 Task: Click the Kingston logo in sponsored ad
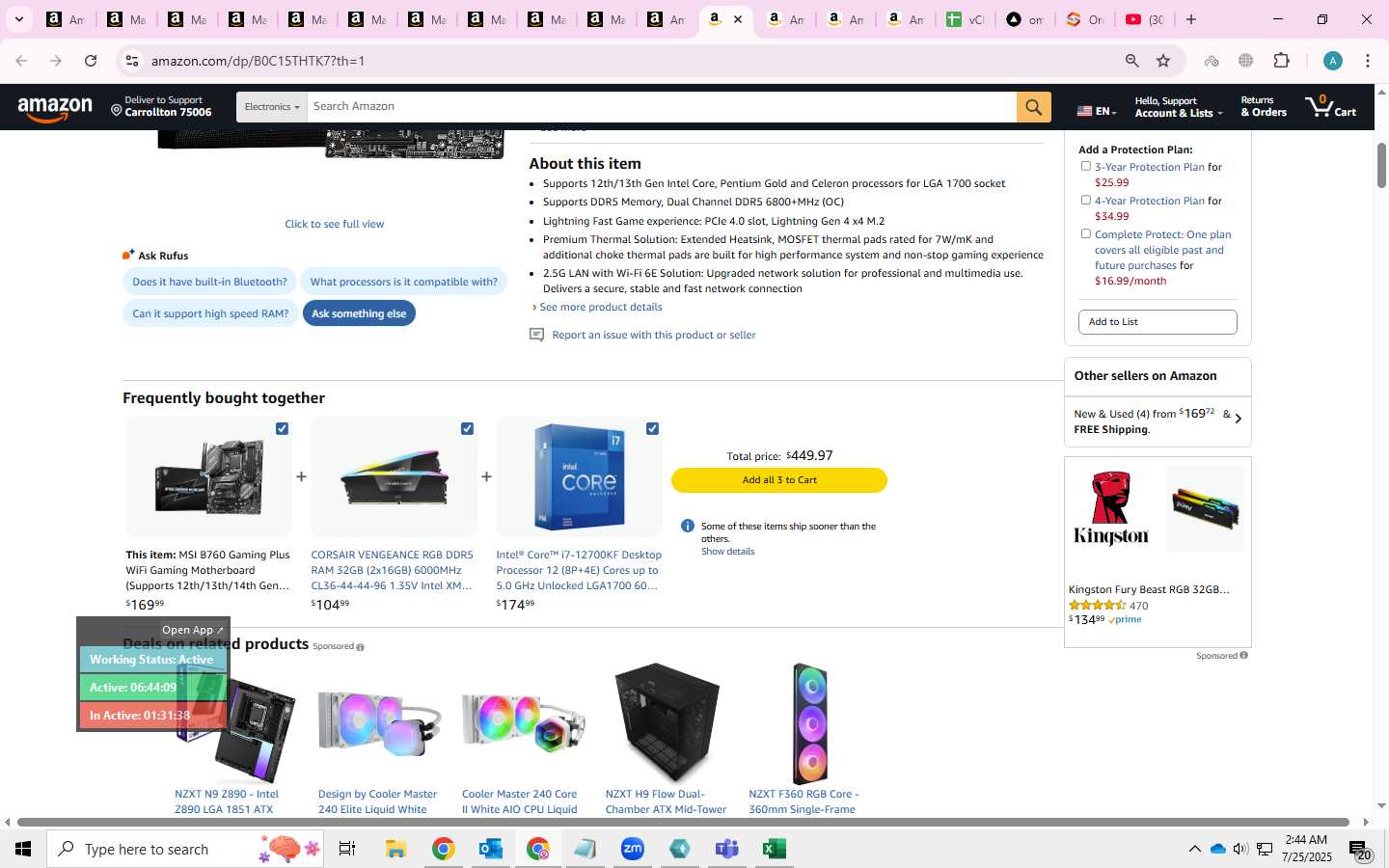(1111, 509)
